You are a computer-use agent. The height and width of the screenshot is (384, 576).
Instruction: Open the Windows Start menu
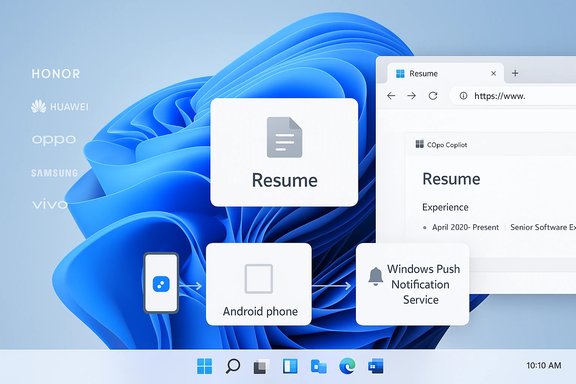(x=205, y=366)
